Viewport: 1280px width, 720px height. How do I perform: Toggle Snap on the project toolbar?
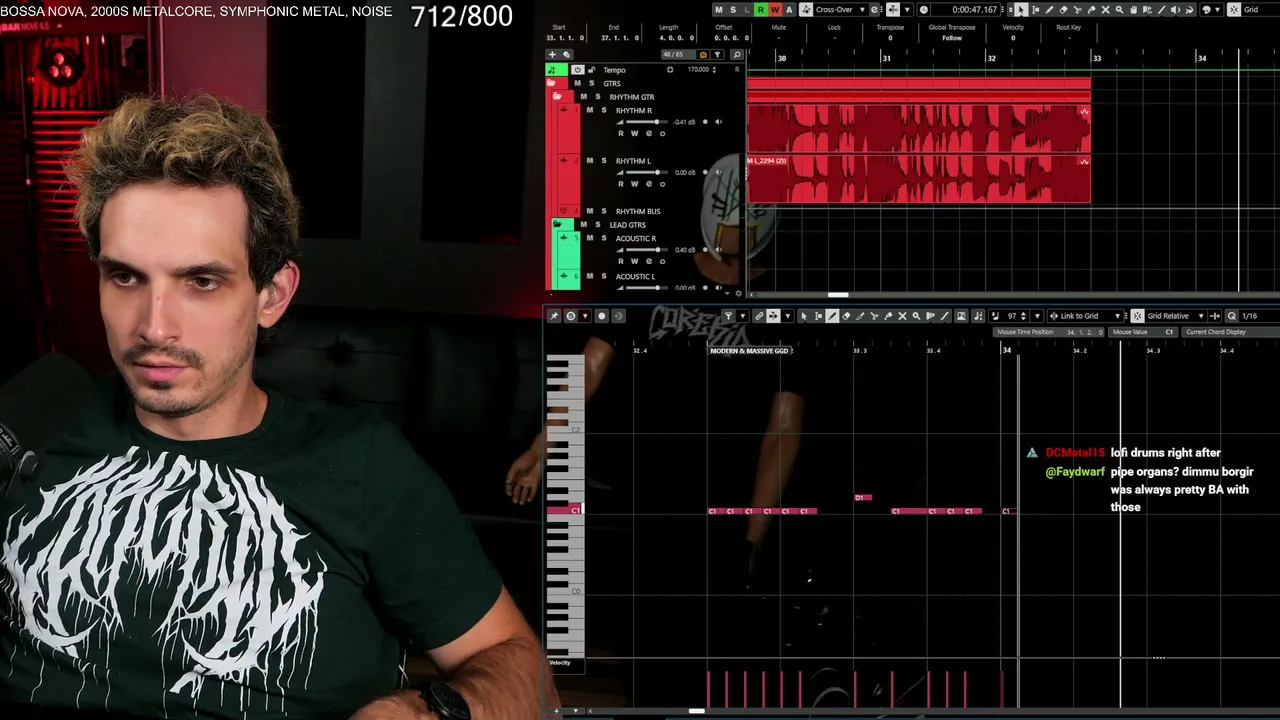[1235, 10]
